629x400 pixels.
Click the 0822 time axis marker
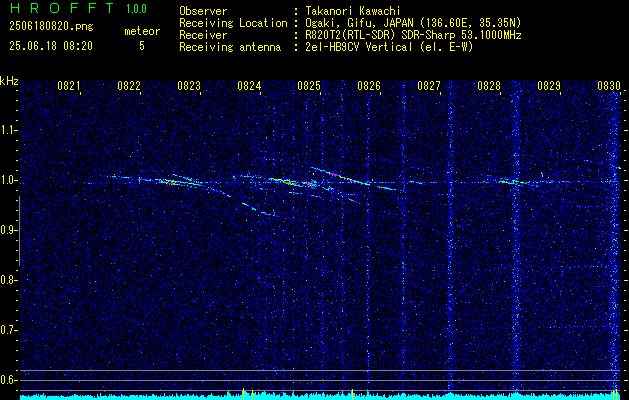(x=129, y=85)
